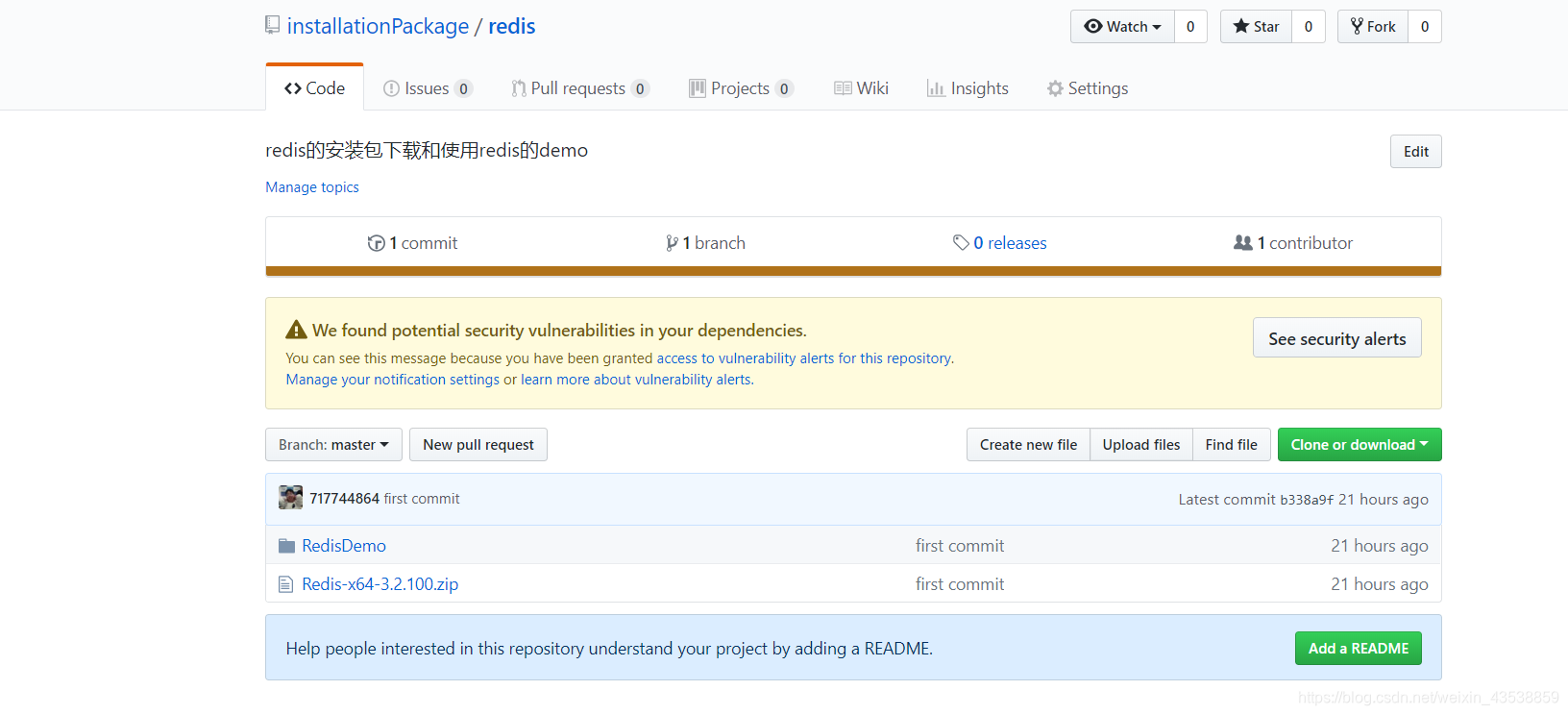1568x715 pixels.
Task: Click the star icon on the Star button
Action: pyautogui.click(x=1241, y=26)
